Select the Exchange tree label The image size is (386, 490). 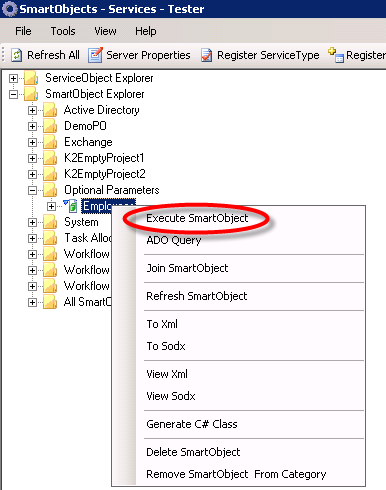click(88, 142)
